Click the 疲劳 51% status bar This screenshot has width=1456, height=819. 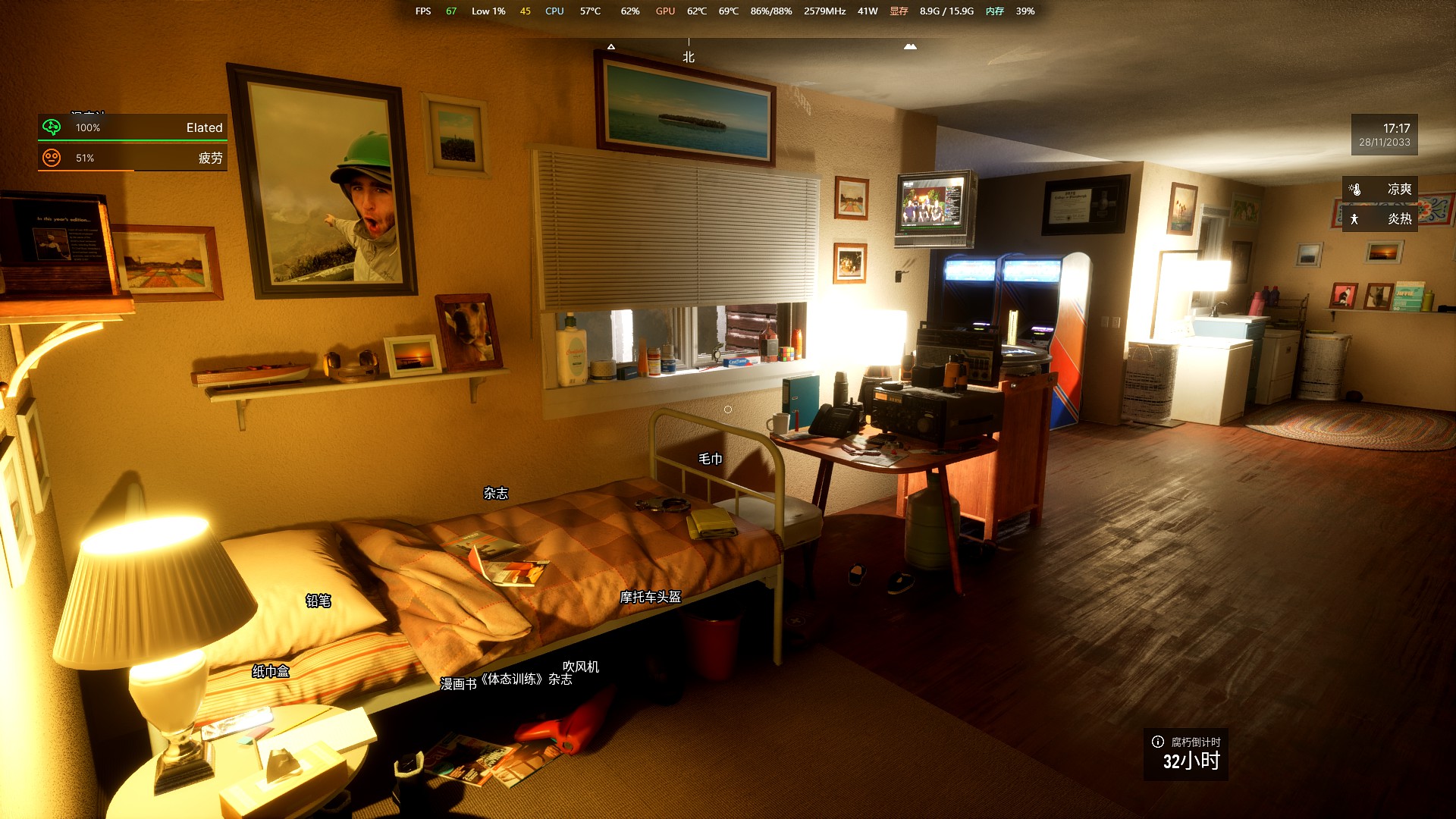point(133,158)
